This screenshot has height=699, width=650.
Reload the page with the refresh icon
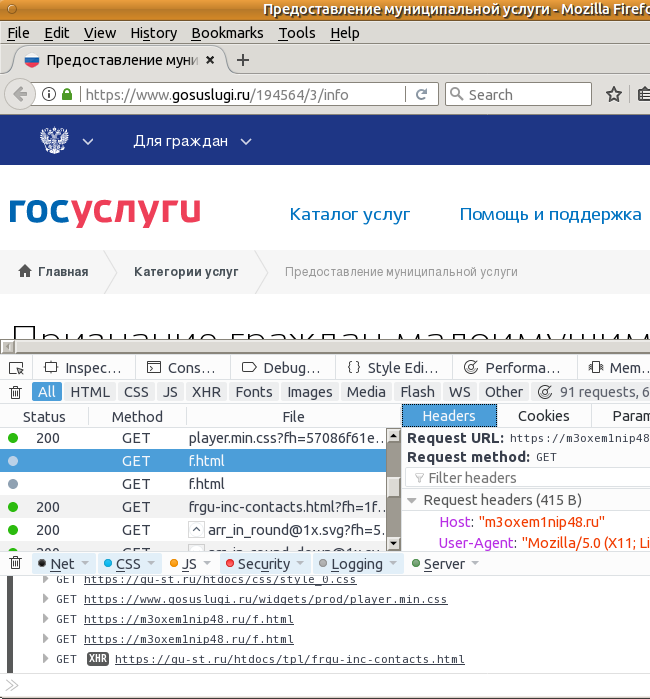421,94
